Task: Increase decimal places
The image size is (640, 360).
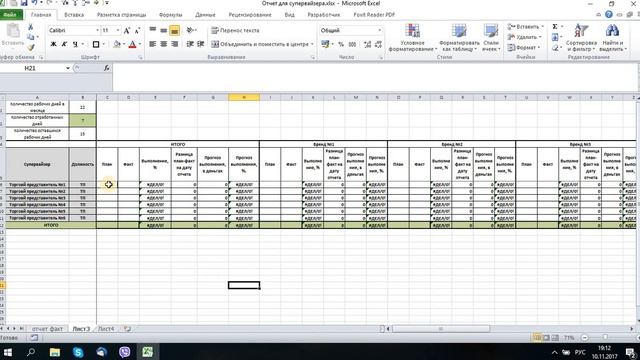Action: [367, 44]
